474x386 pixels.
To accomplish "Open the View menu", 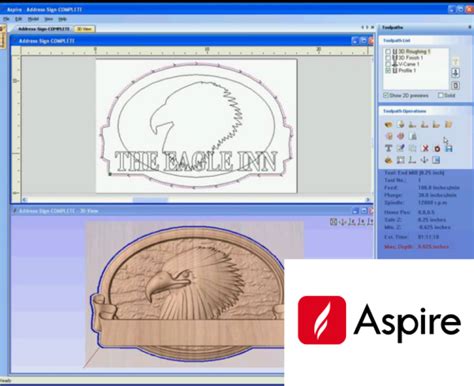I will coord(49,19).
